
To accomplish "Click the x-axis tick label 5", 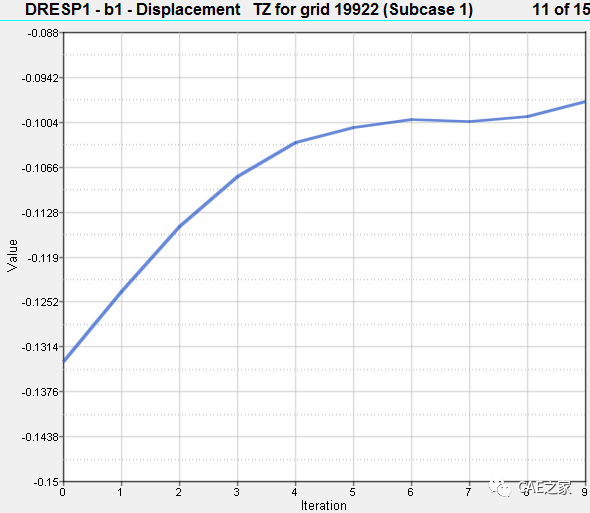I will point(353,492).
